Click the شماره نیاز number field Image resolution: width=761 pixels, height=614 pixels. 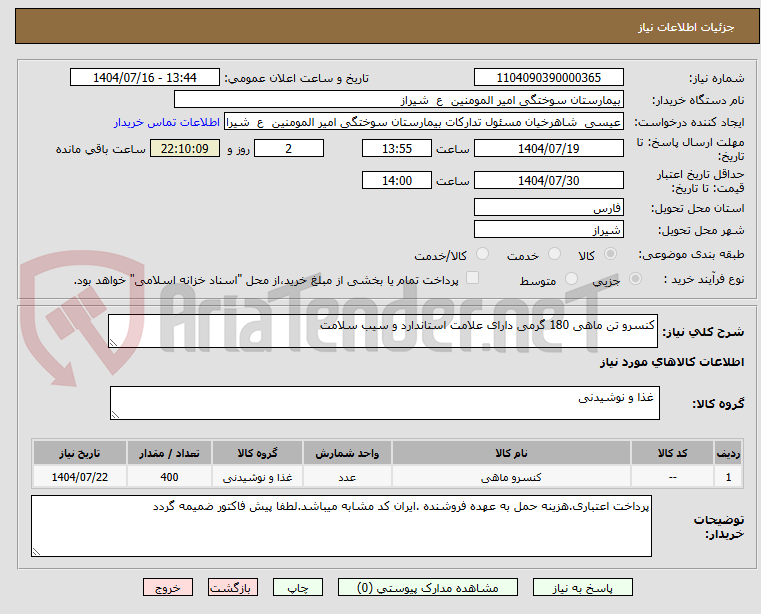[x=548, y=78]
